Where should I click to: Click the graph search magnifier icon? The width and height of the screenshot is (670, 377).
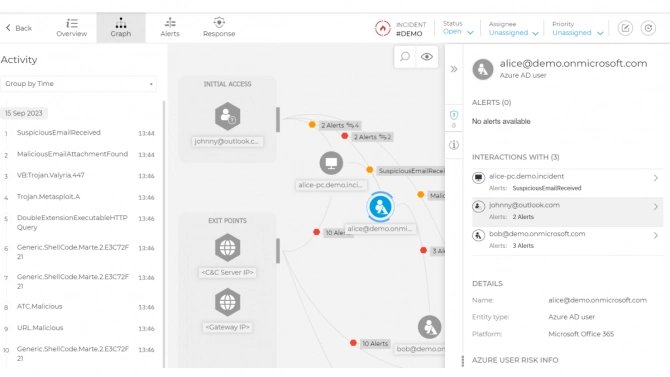click(x=405, y=57)
